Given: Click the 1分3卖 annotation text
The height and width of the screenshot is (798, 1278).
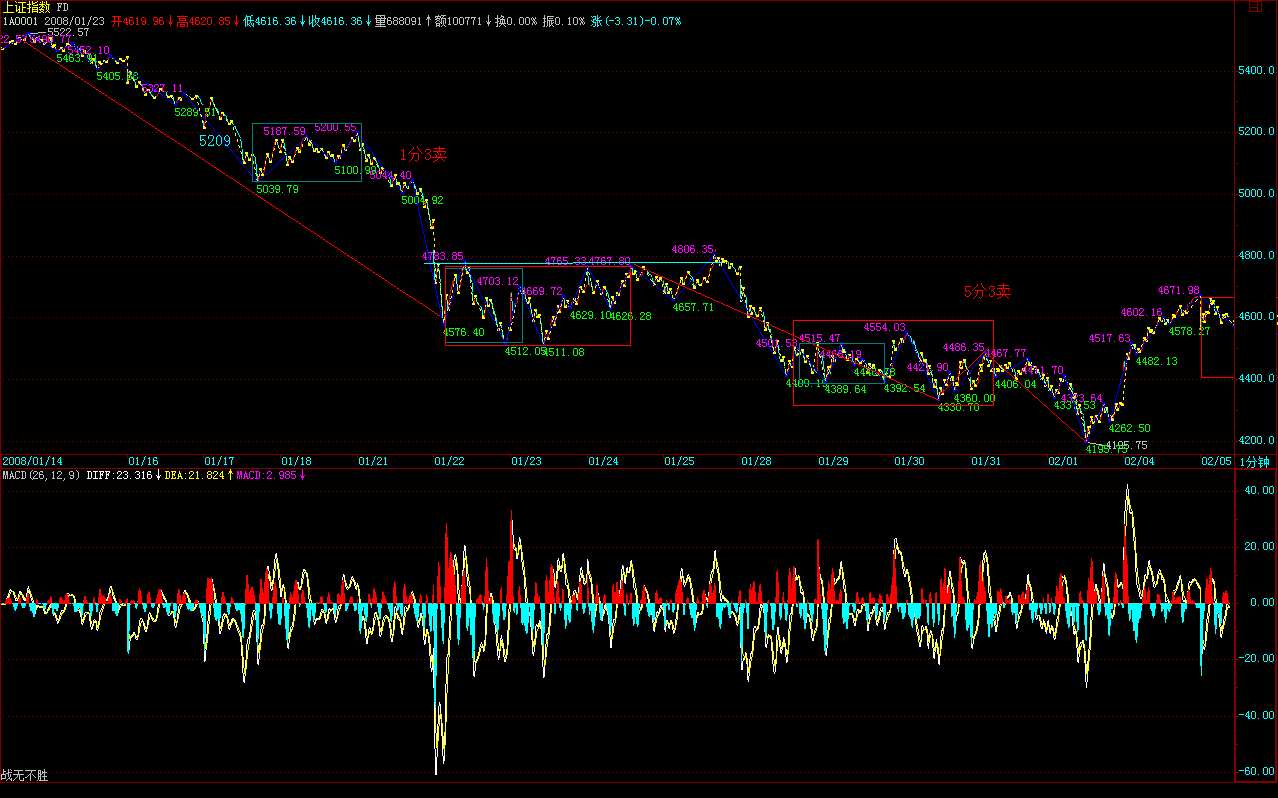Looking at the screenshot, I should [423, 154].
